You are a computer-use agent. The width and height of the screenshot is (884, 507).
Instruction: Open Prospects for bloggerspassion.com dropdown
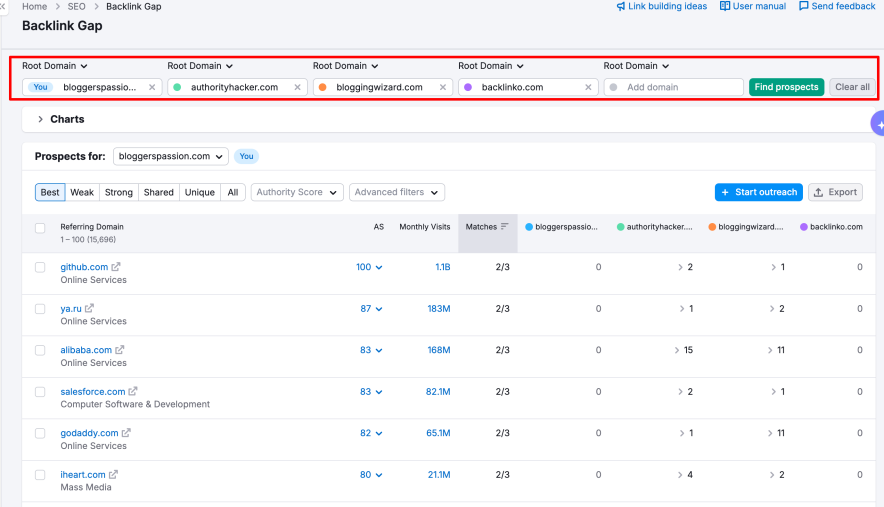[x=170, y=156]
